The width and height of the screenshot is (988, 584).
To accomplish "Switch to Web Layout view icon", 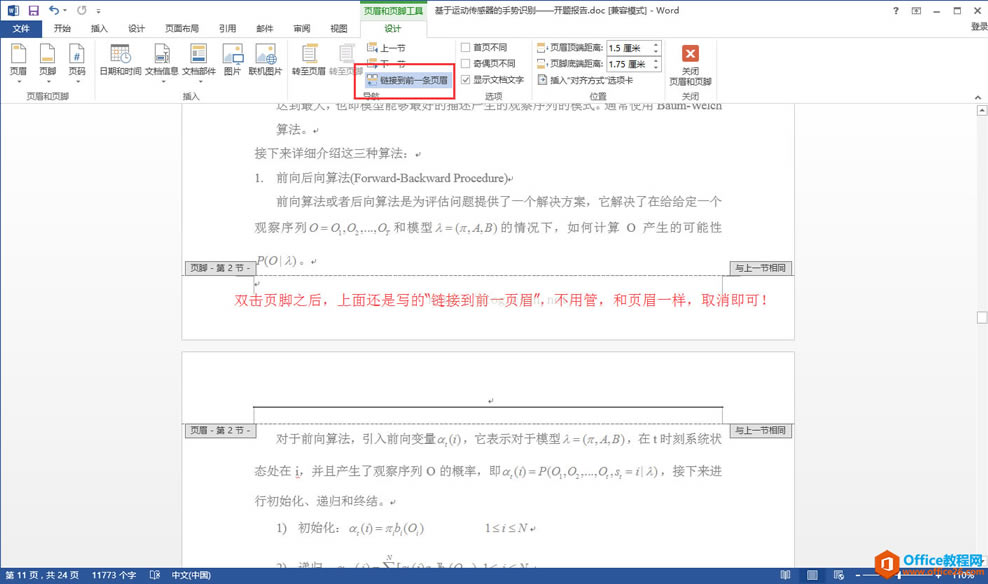I will (839, 575).
